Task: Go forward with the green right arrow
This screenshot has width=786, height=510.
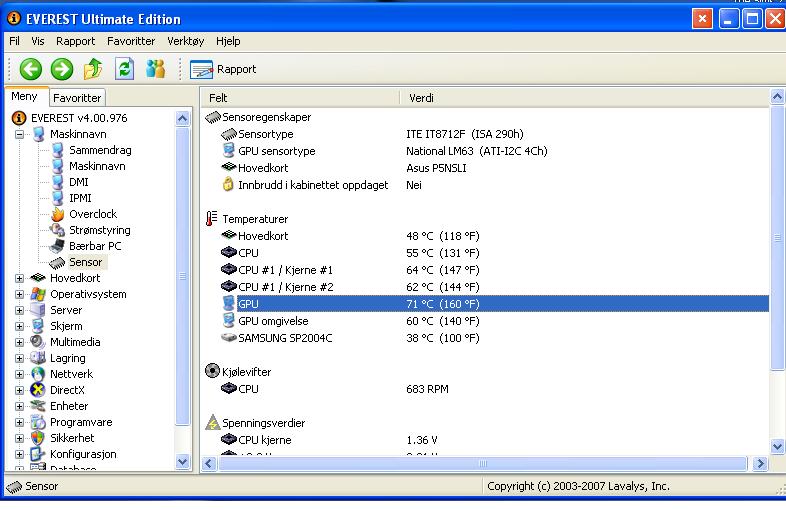Action: (62, 69)
